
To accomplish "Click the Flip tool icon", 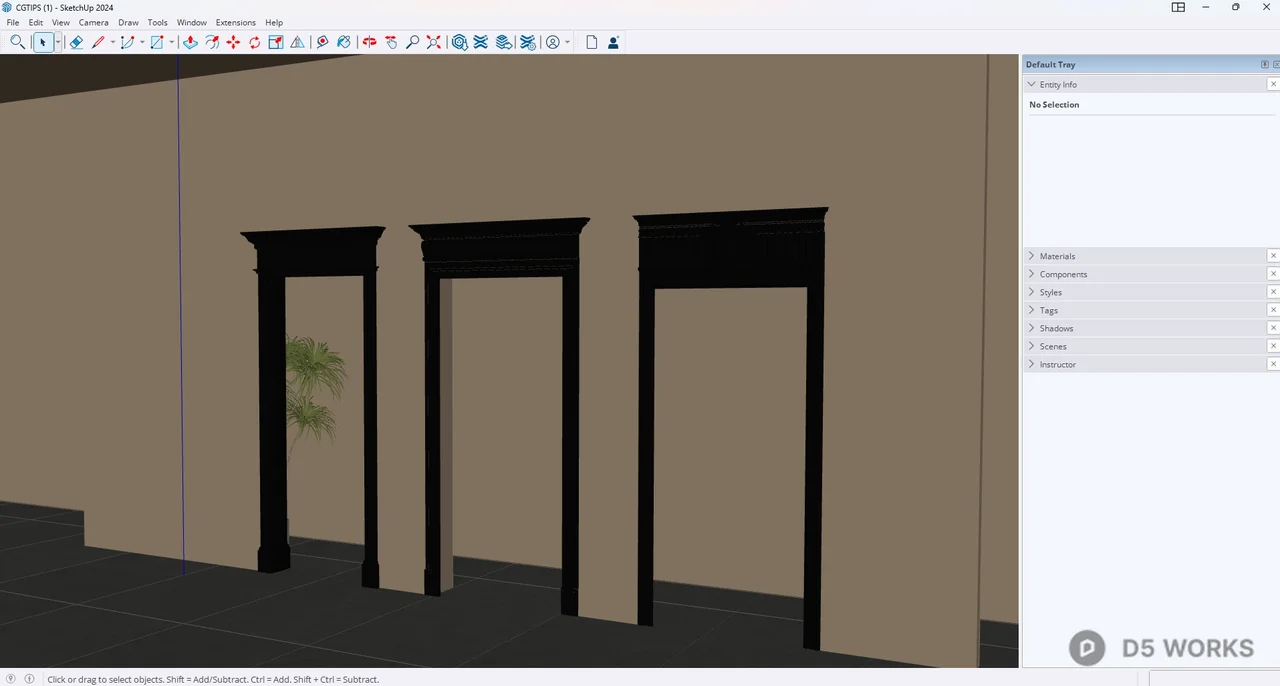I will click(298, 42).
